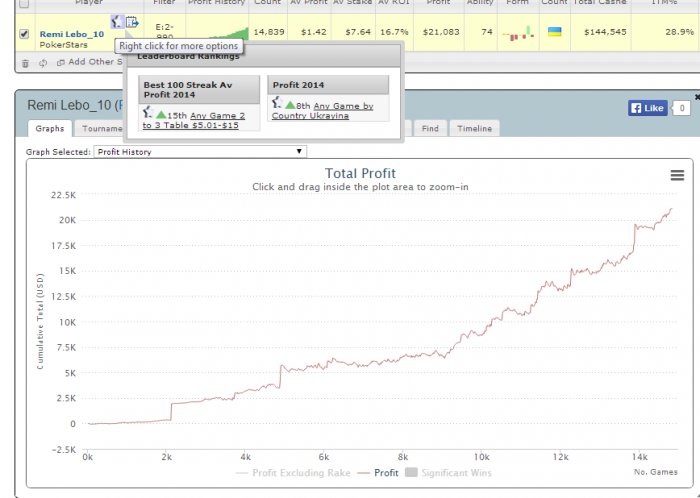Open the Graph Selected dropdown

point(200,151)
